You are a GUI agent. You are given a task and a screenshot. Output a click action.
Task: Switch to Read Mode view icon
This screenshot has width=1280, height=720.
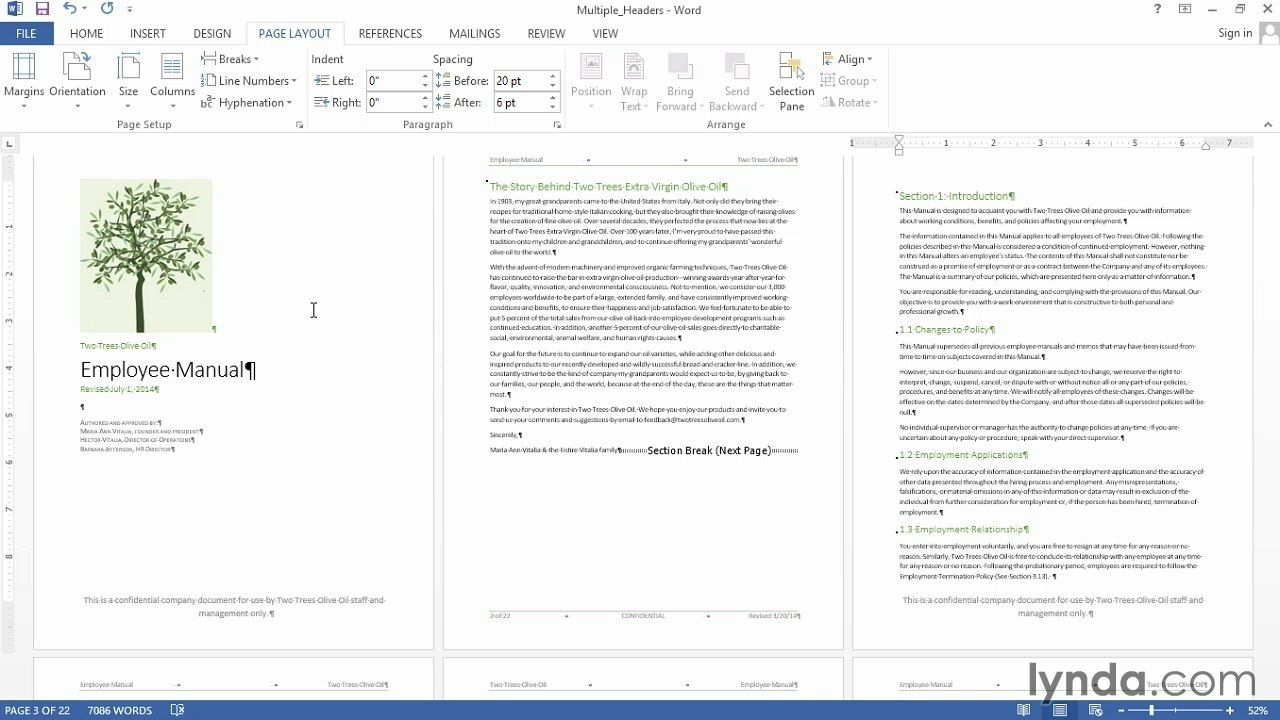tap(1024, 710)
